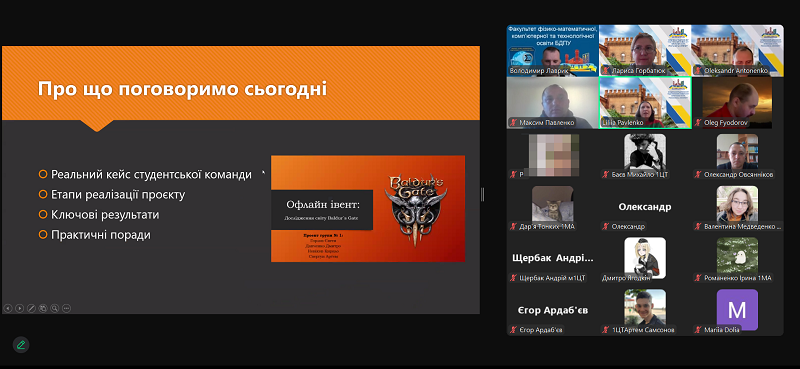Advance to next slide with arrow icon

[19, 308]
